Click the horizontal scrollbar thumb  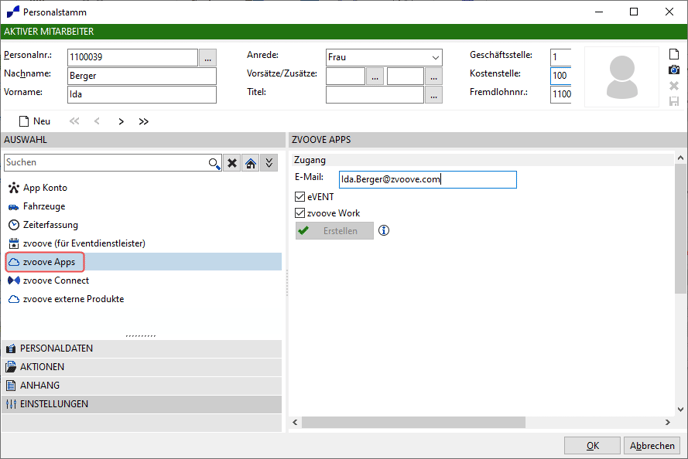pos(413,422)
